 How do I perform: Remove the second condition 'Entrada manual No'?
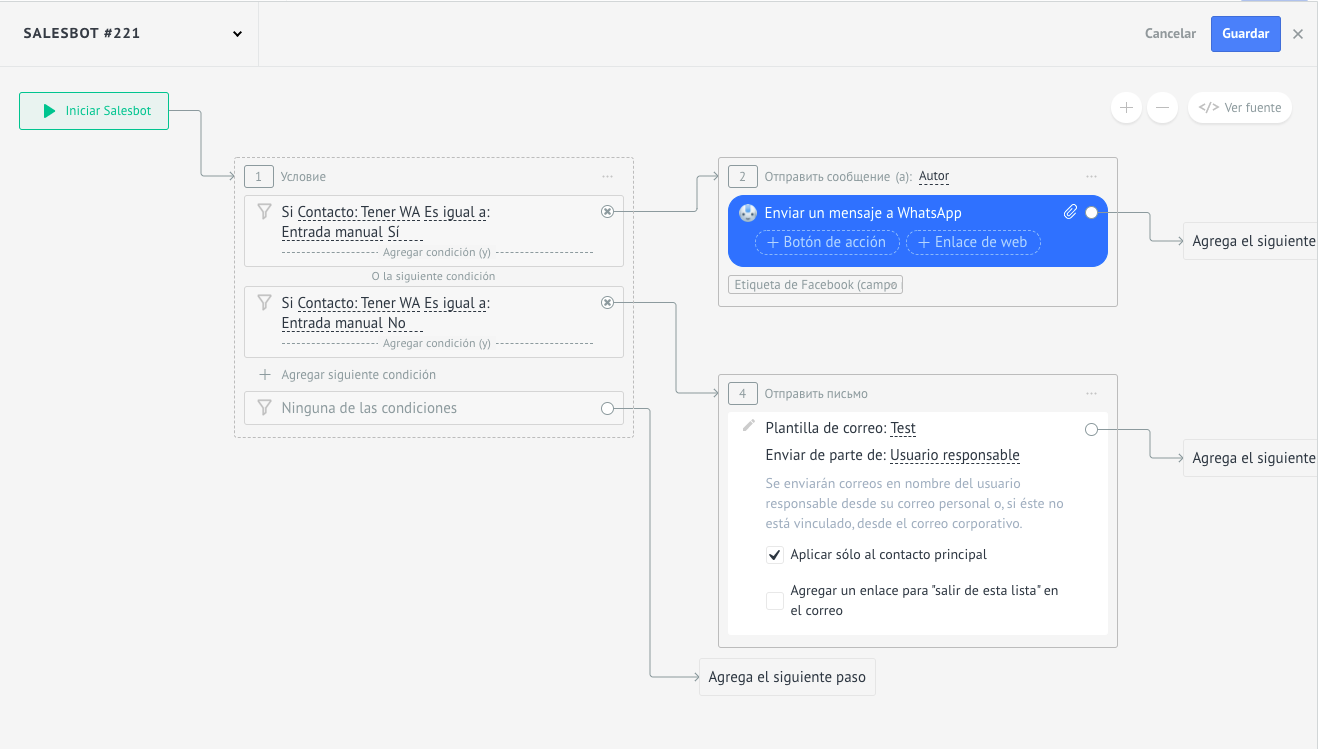607,302
